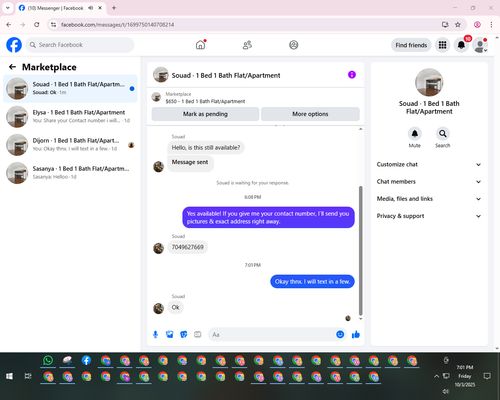Click More options button

(310, 114)
